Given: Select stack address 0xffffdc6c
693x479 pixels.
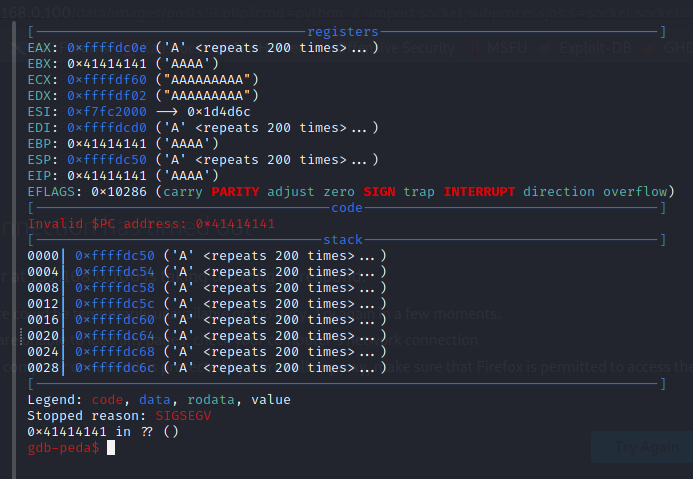Looking at the screenshot, I should (114, 368).
